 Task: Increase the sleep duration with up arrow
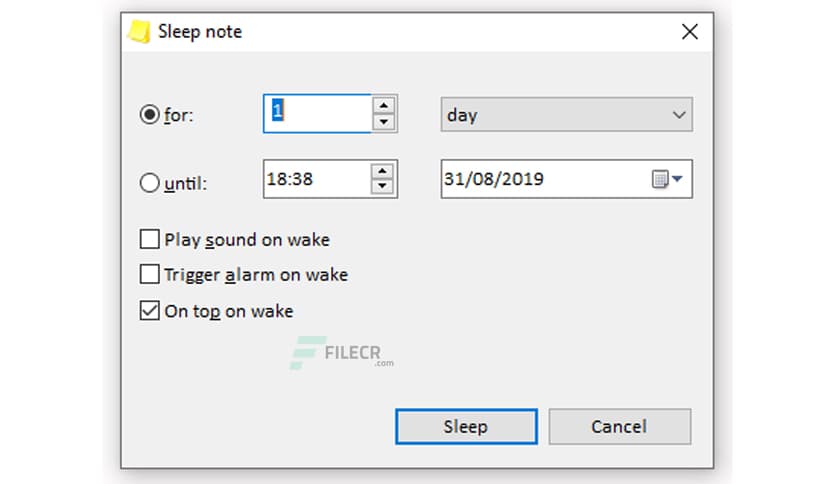coord(384,105)
